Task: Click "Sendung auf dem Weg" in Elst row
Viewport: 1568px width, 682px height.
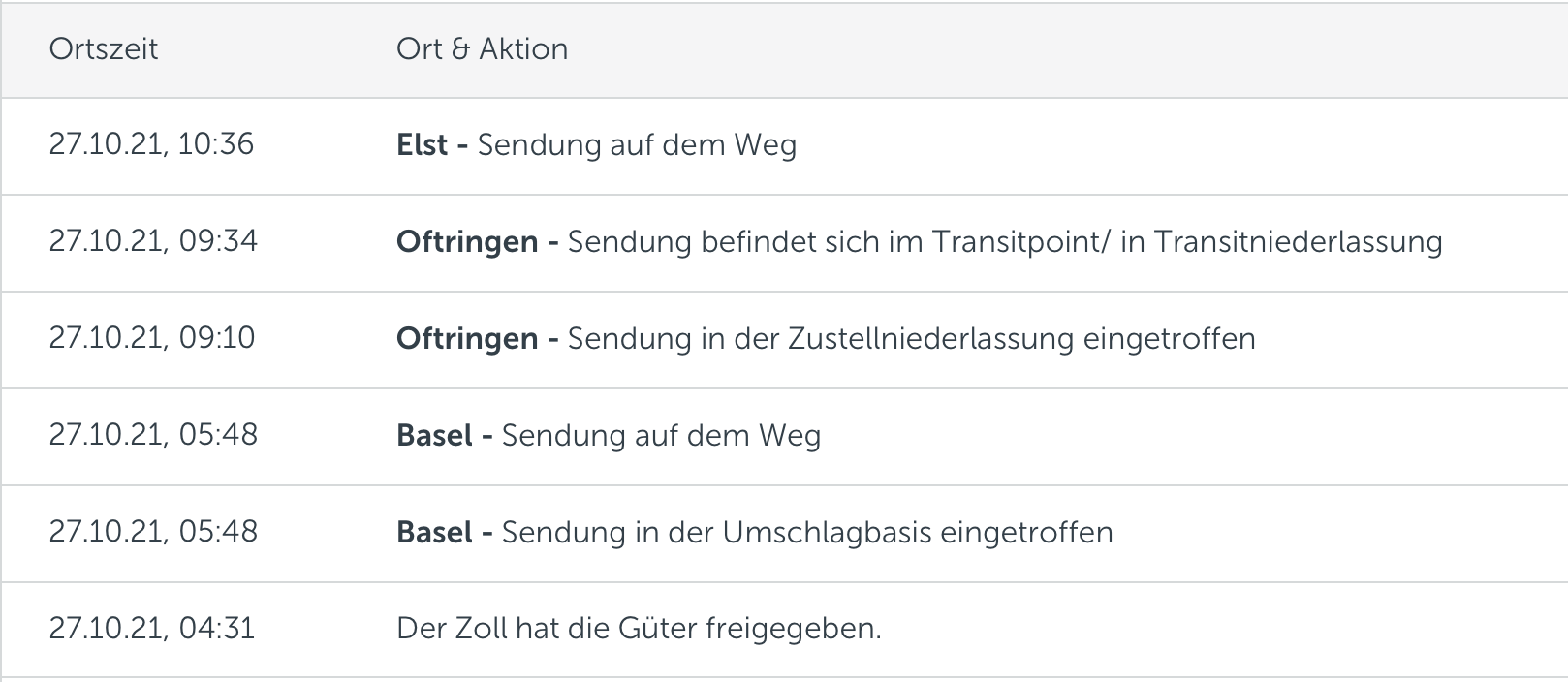Action: point(637,145)
